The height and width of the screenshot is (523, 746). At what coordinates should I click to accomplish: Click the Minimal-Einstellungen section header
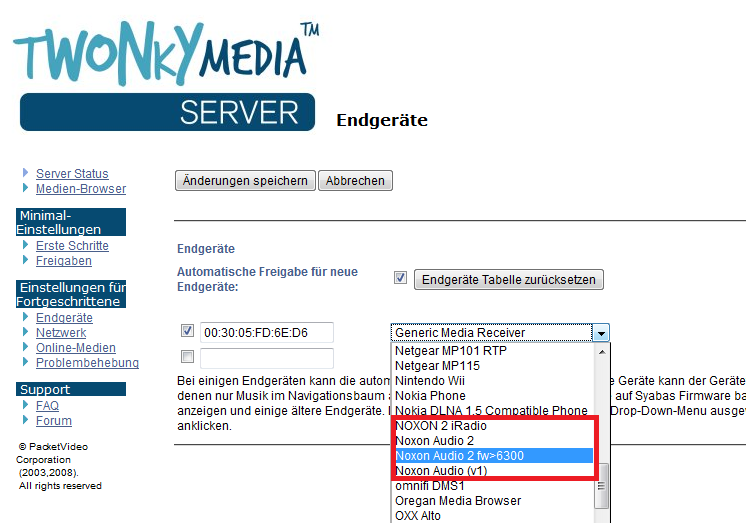(71, 222)
